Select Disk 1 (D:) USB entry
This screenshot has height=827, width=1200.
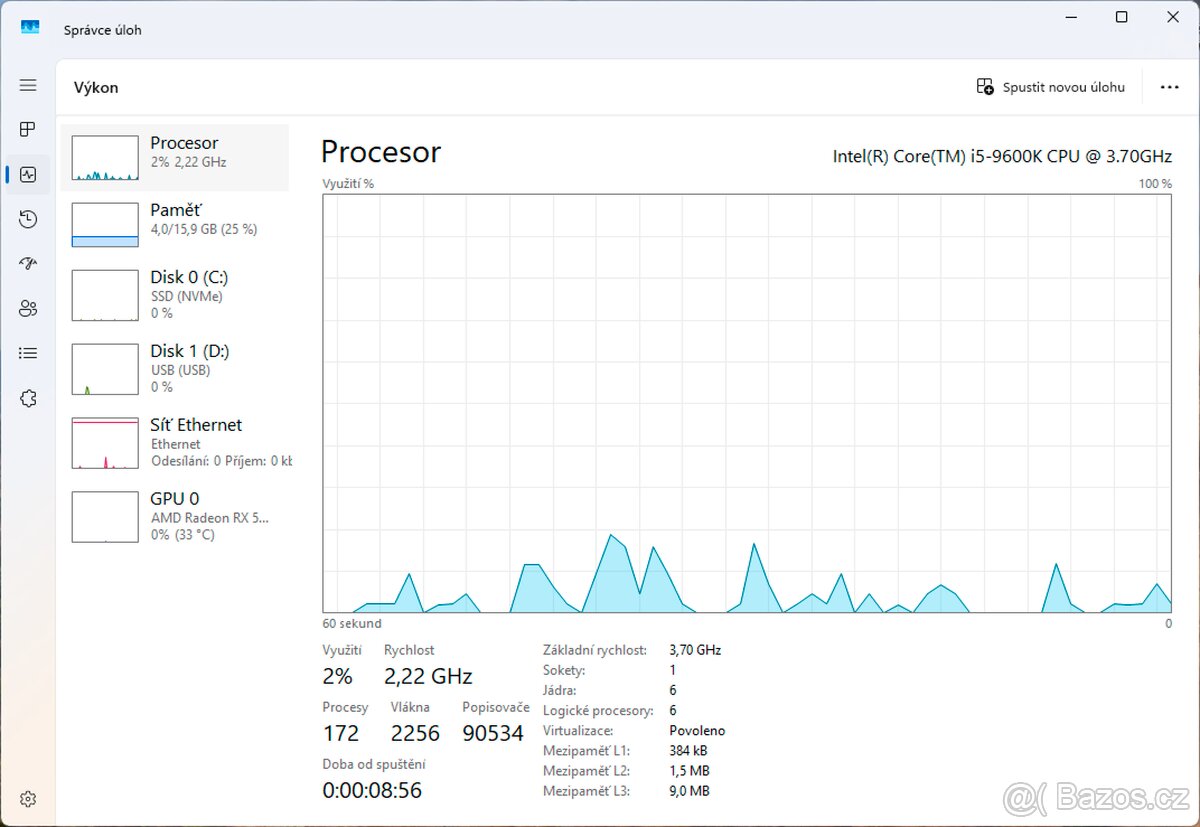[x=175, y=368]
